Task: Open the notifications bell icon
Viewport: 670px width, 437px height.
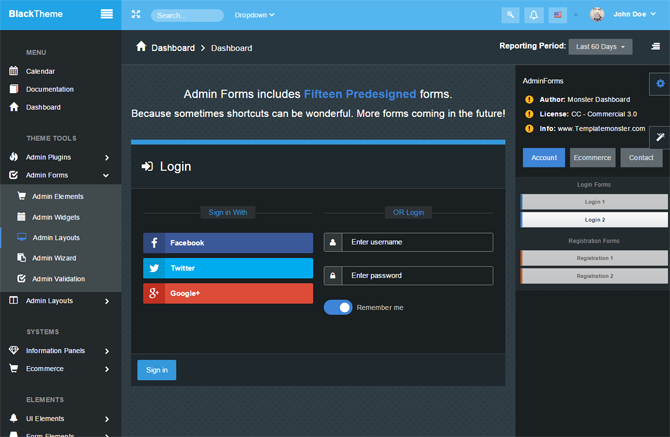Action: coord(534,15)
